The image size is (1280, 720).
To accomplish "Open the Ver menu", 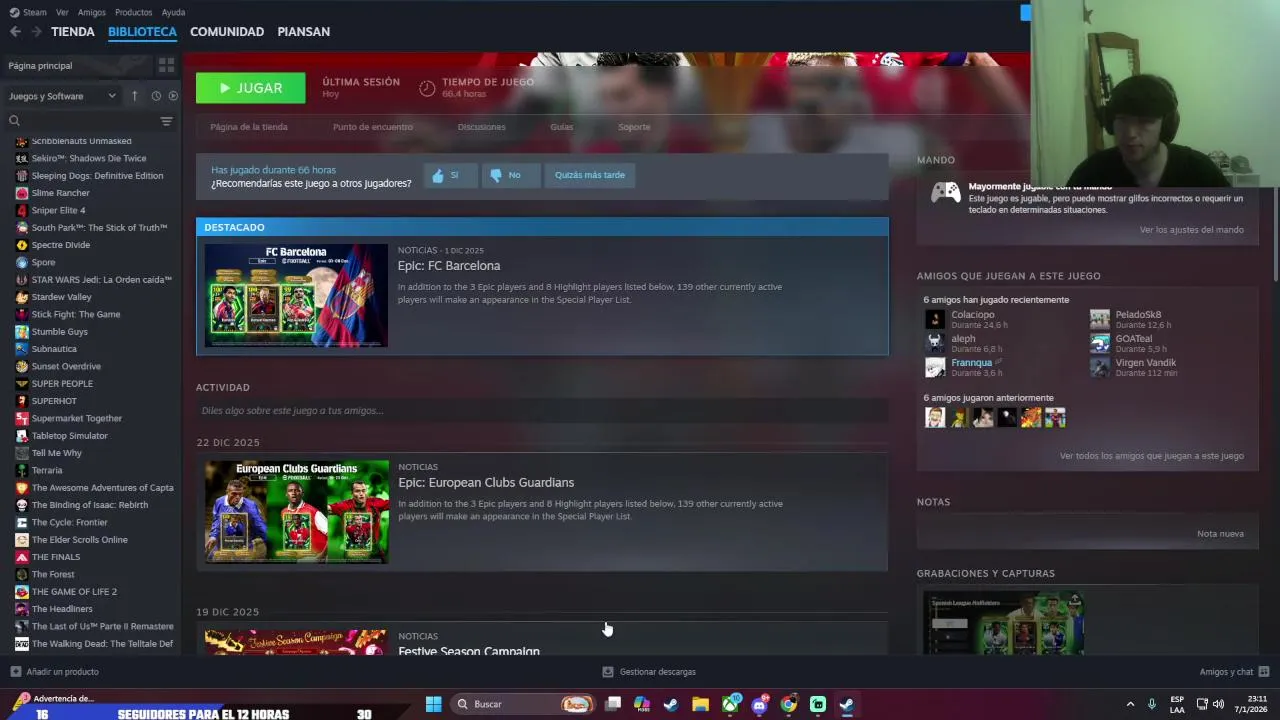I will [62, 12].
